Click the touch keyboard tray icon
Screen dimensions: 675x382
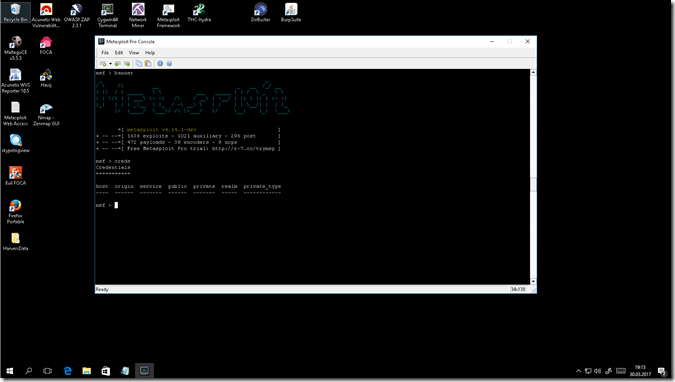click(621, 371)
